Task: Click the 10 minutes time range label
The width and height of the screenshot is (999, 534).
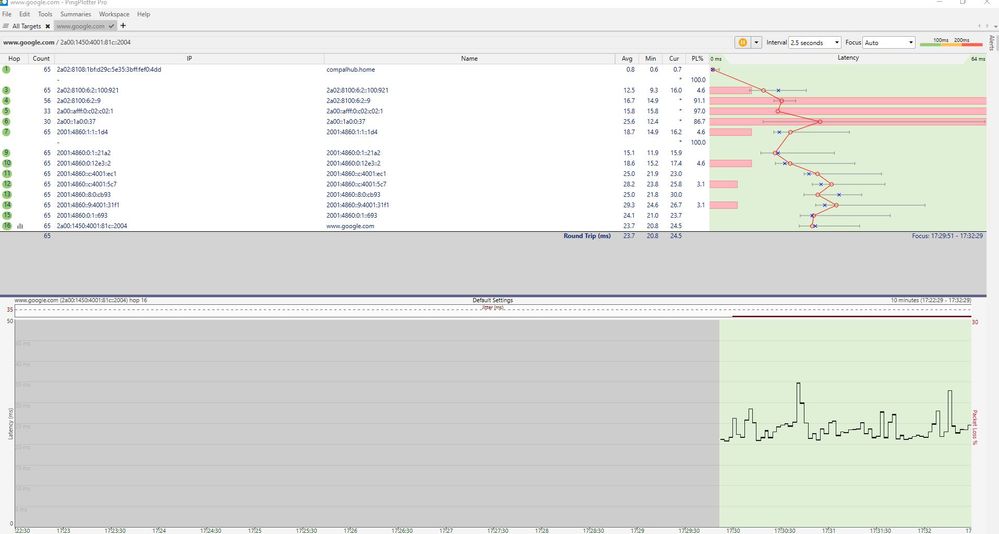Action: (x=931, y=300)
